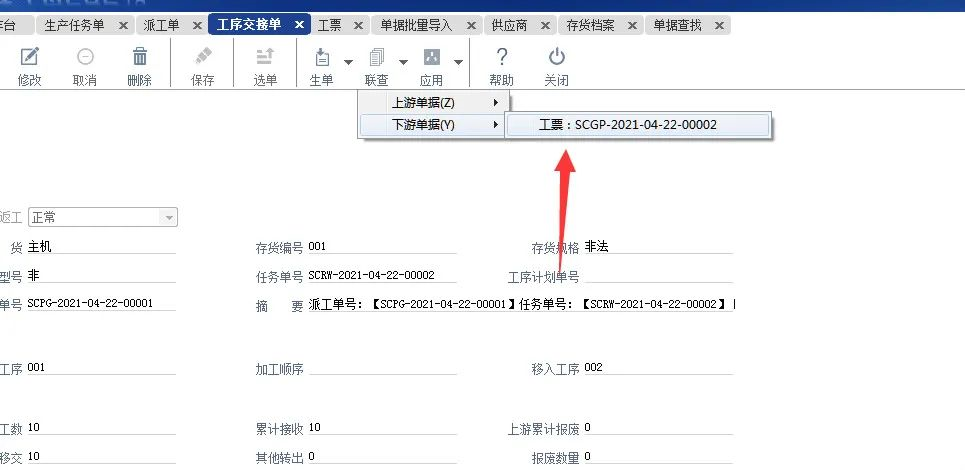Expand the 应用 dropdown arrow
This screenshot has width=965, height=470.
click(x=458, y=62)
